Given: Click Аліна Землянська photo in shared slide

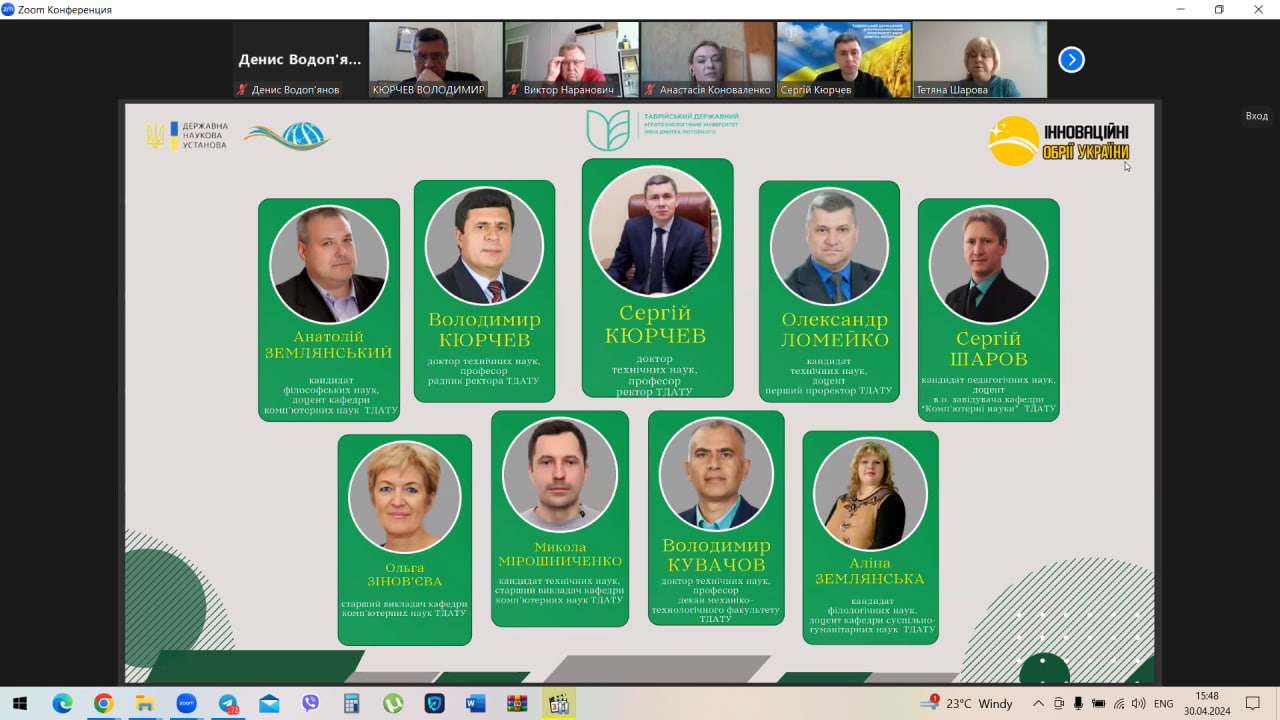Looking at the screenshot, I should (870, 493).
